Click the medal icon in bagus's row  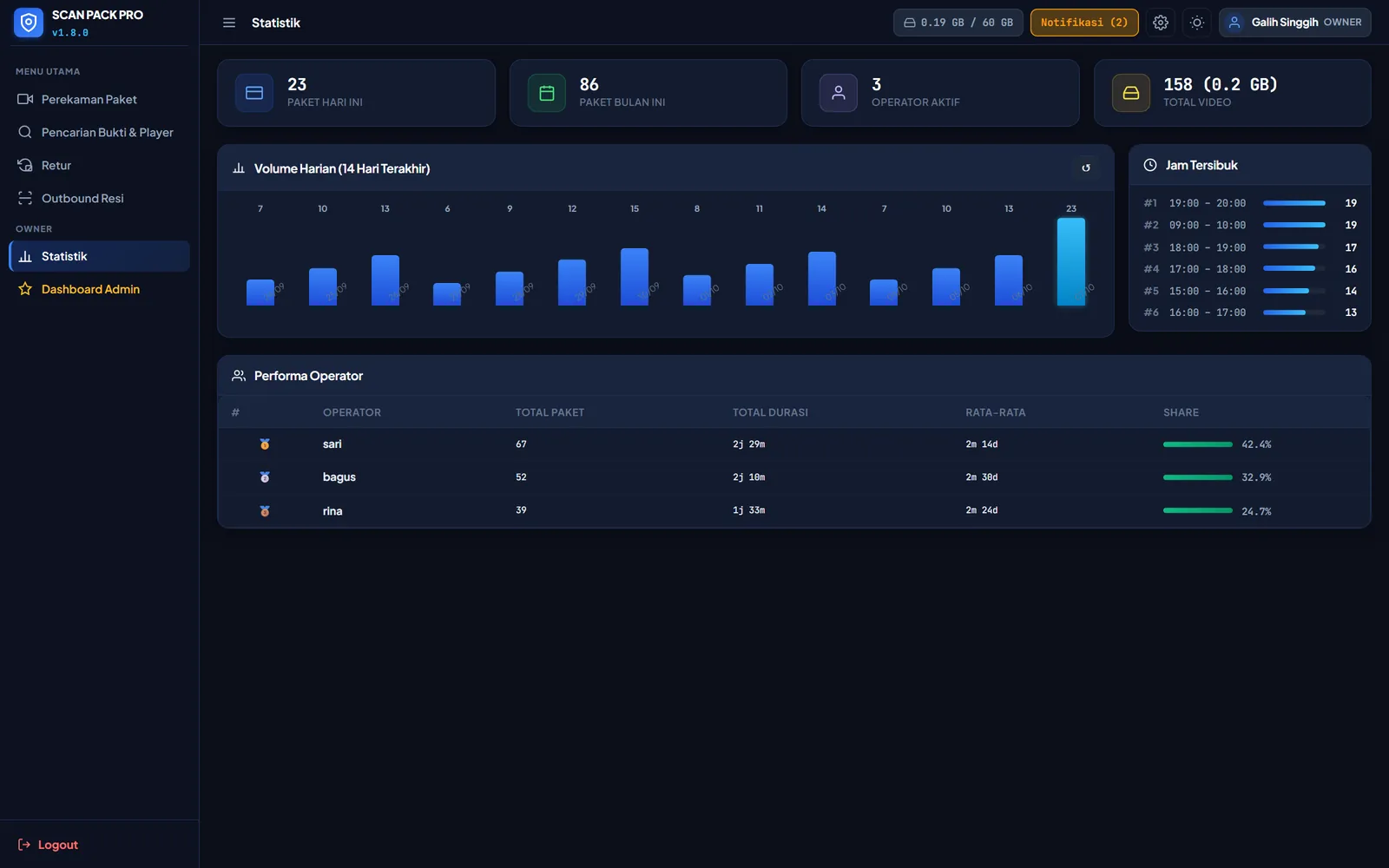pos(265,477)
